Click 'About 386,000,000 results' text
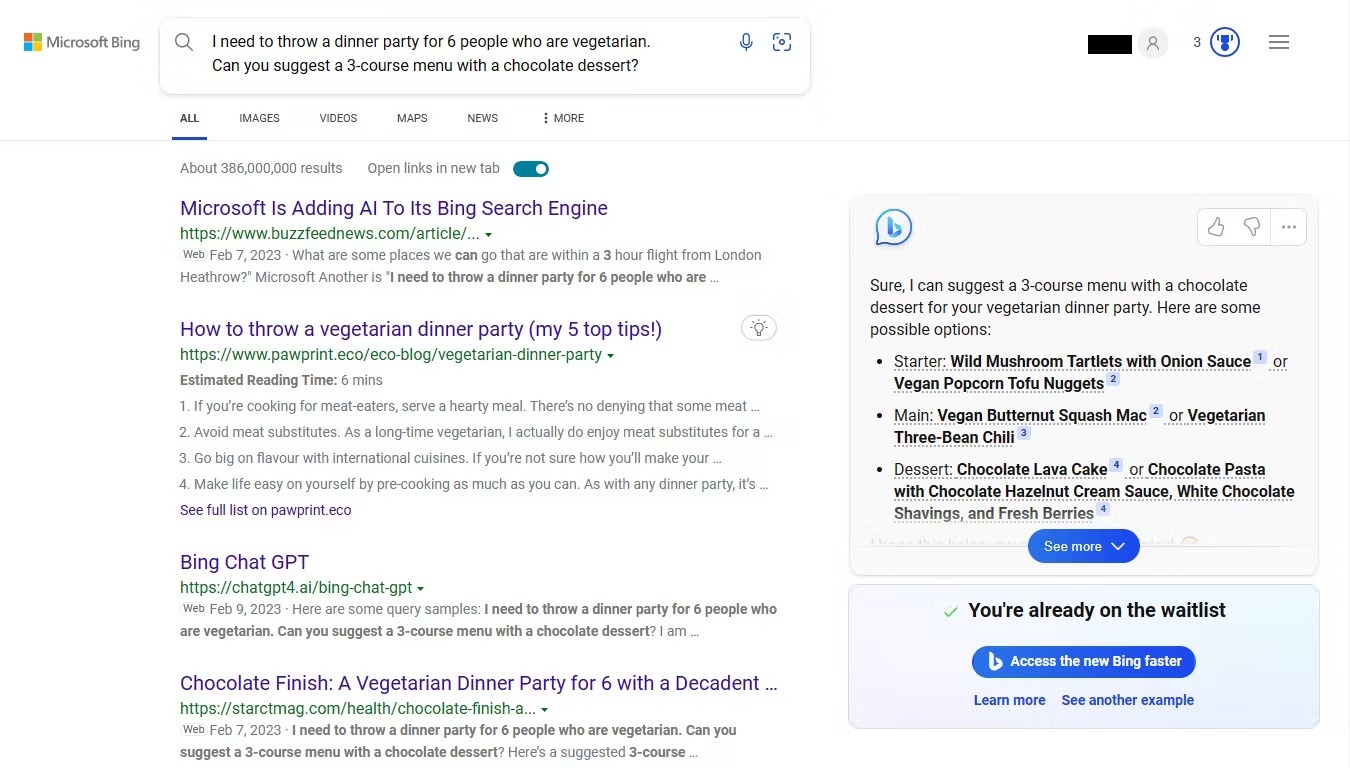Image resolution: width=1350 pixels, height=768 pixels. pyautogui.click(x=261, y=168)
